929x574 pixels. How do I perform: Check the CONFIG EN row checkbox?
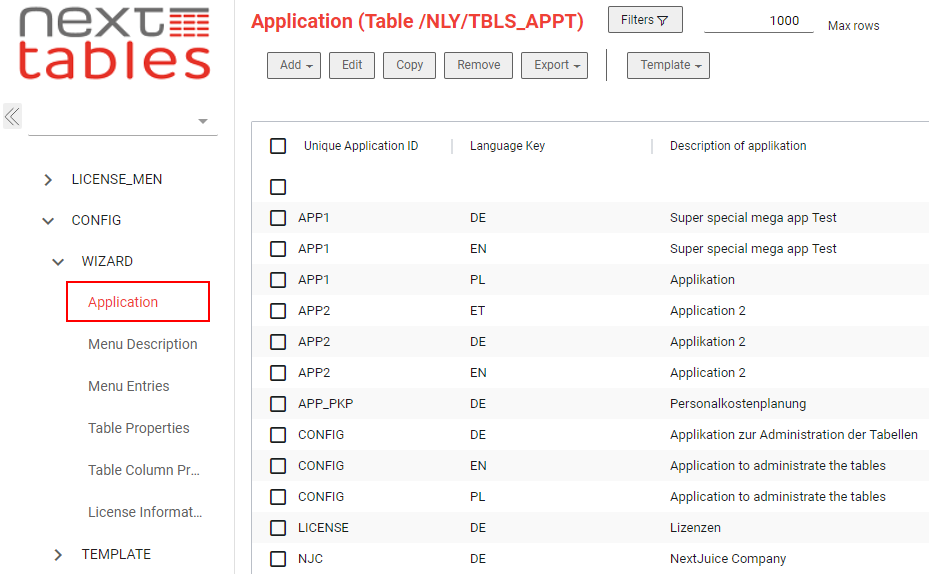coord(278,466)
